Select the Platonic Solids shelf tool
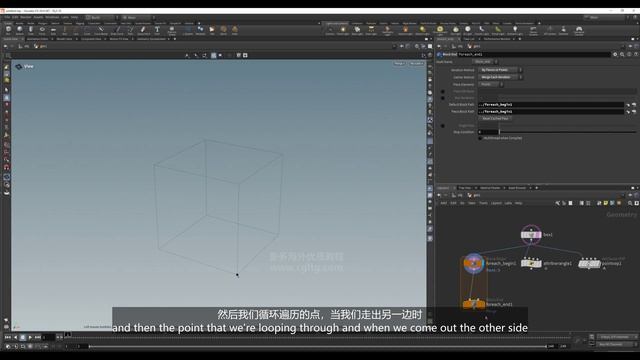Image resolution: width=640 pixels, height=360 pixels. [171, 30]
